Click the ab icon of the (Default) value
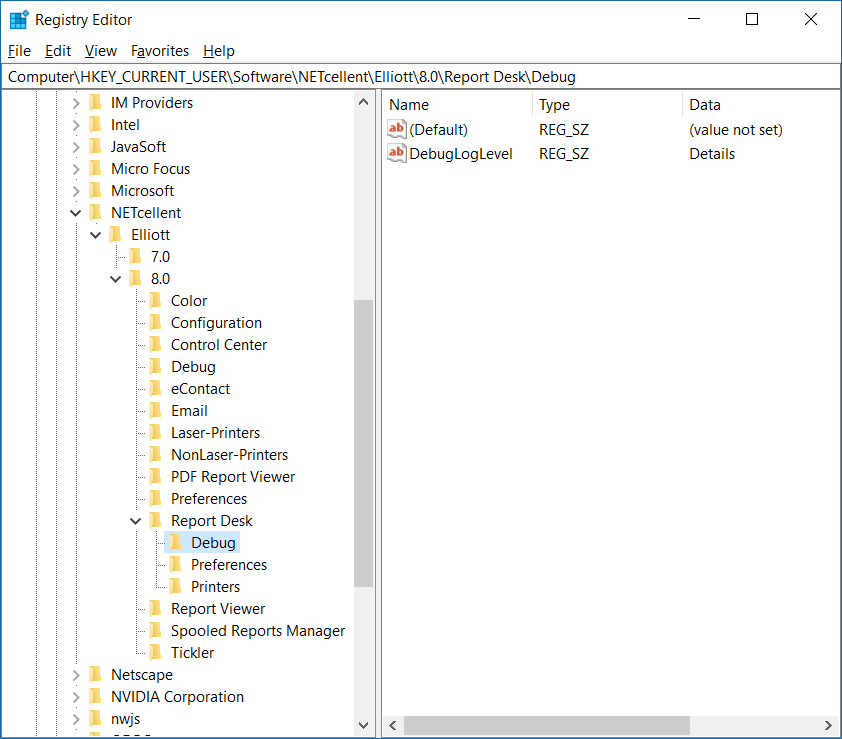The width and height of the screenshot is (842, 739). point(396,129)
